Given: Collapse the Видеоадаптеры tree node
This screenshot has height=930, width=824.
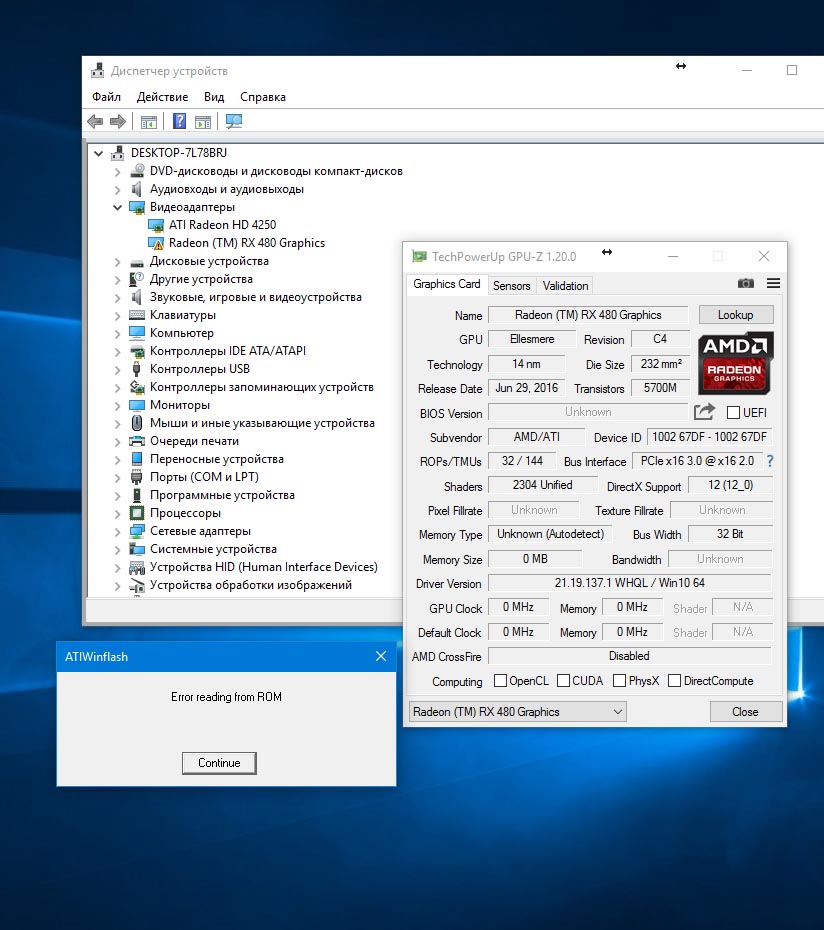Looking at the screenshot, I should tap(118, 207).
